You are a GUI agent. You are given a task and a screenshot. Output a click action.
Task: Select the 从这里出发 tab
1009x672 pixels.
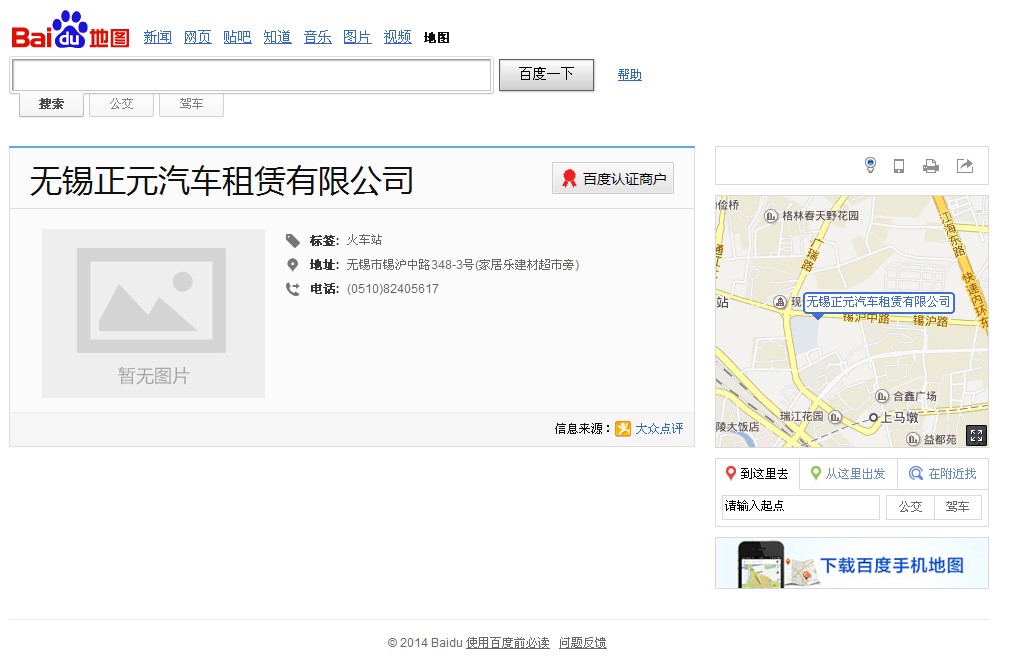847,474
